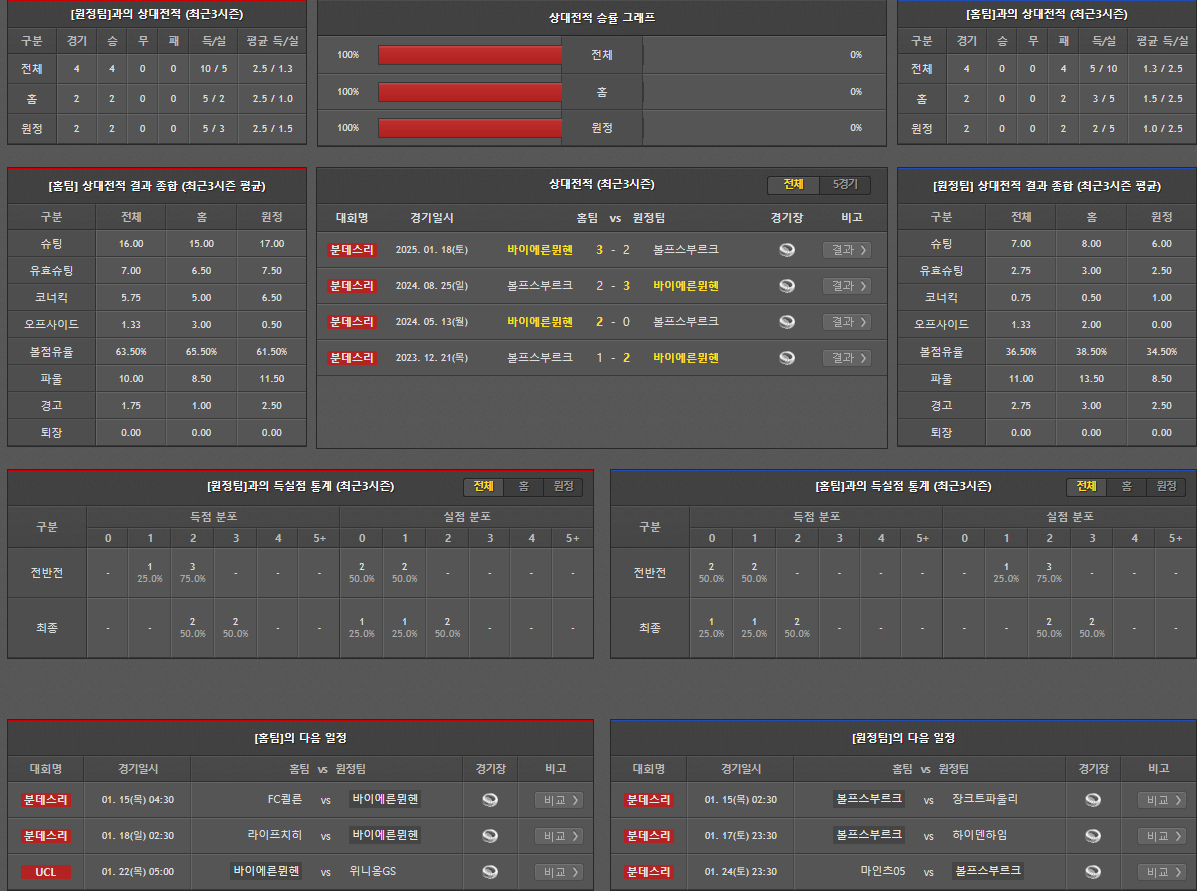Expand 비교 for 라이프치히 vs 바이에른뮌헨
The image size is (1197, 891).
click(558, 836)
